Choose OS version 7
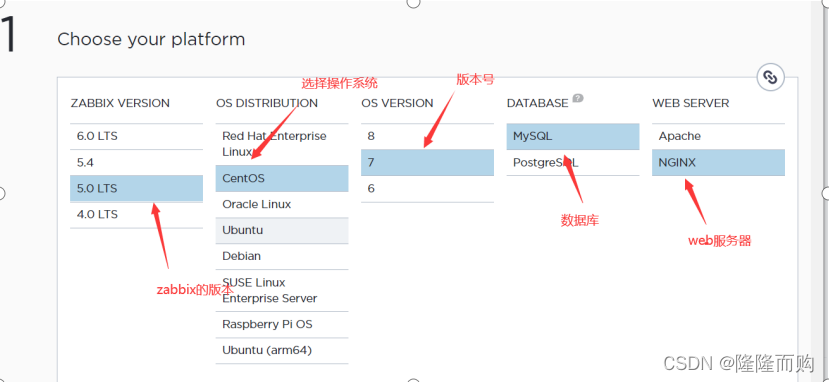This screenshot has width=829, height=382. click(427, 163)
